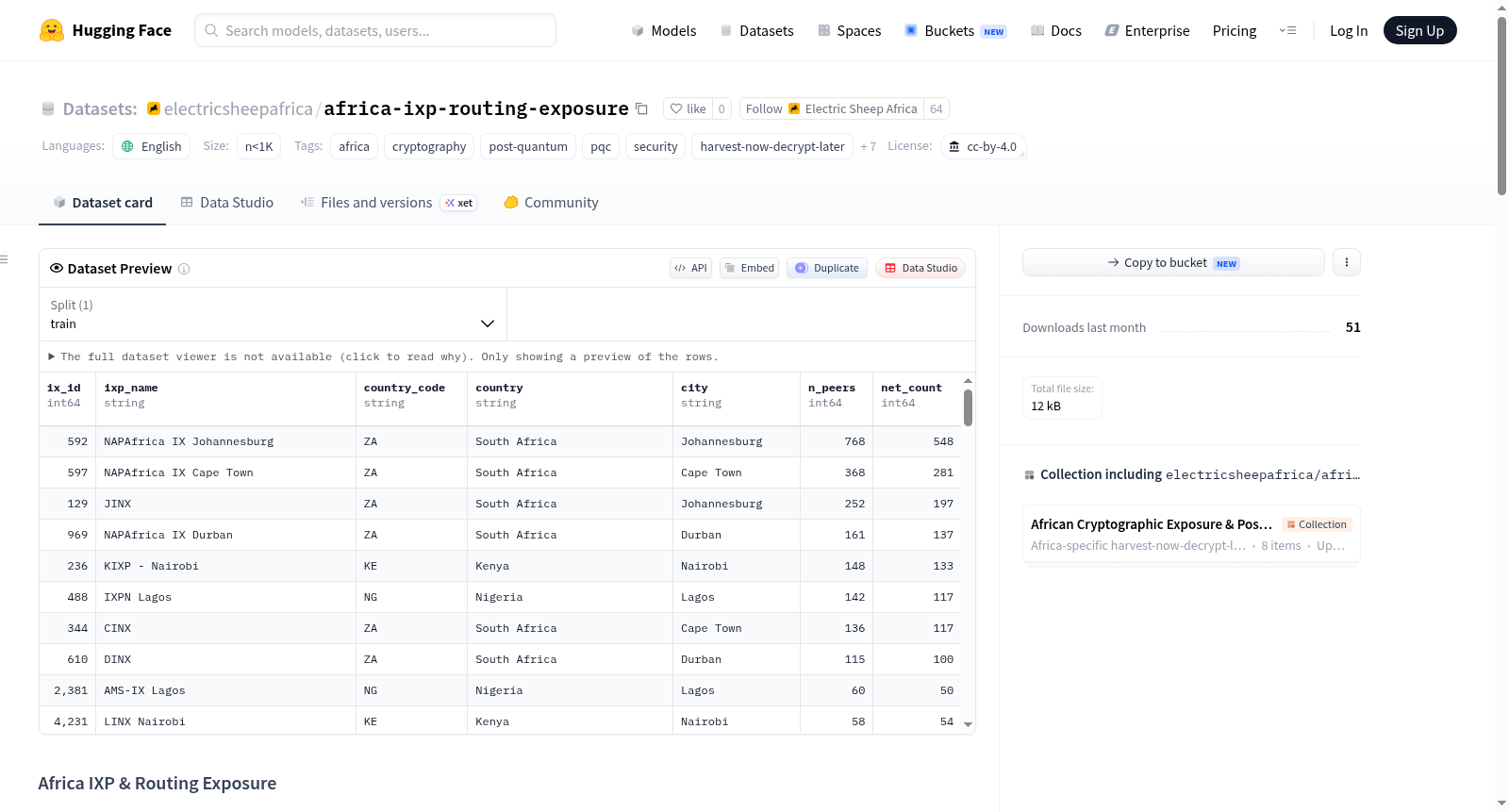
Task: Open the Datasets menu item
Action: tap(756, 30)
